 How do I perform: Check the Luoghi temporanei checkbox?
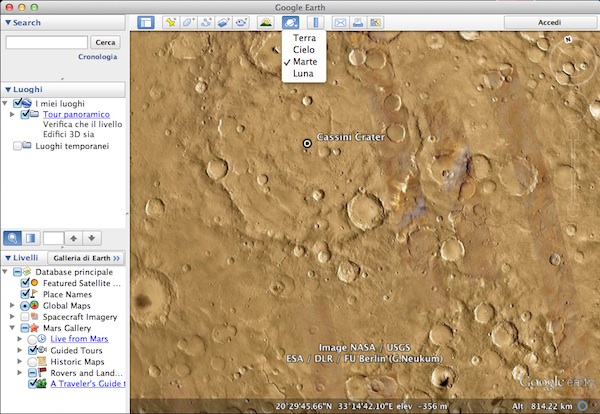pyautogui.click(x=17, y=146)
